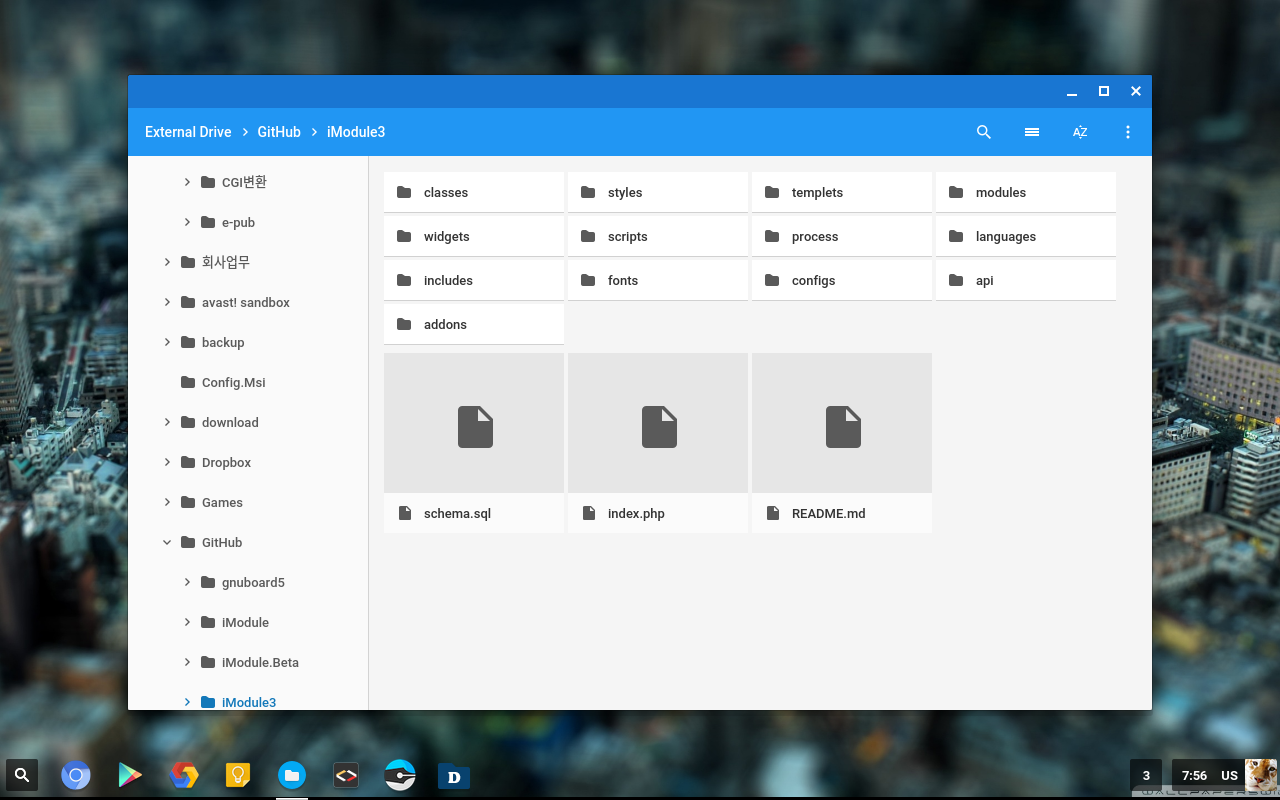
Task: Select the iModule.Beta folder in the sidebar
Action: (x=260, y=662)
